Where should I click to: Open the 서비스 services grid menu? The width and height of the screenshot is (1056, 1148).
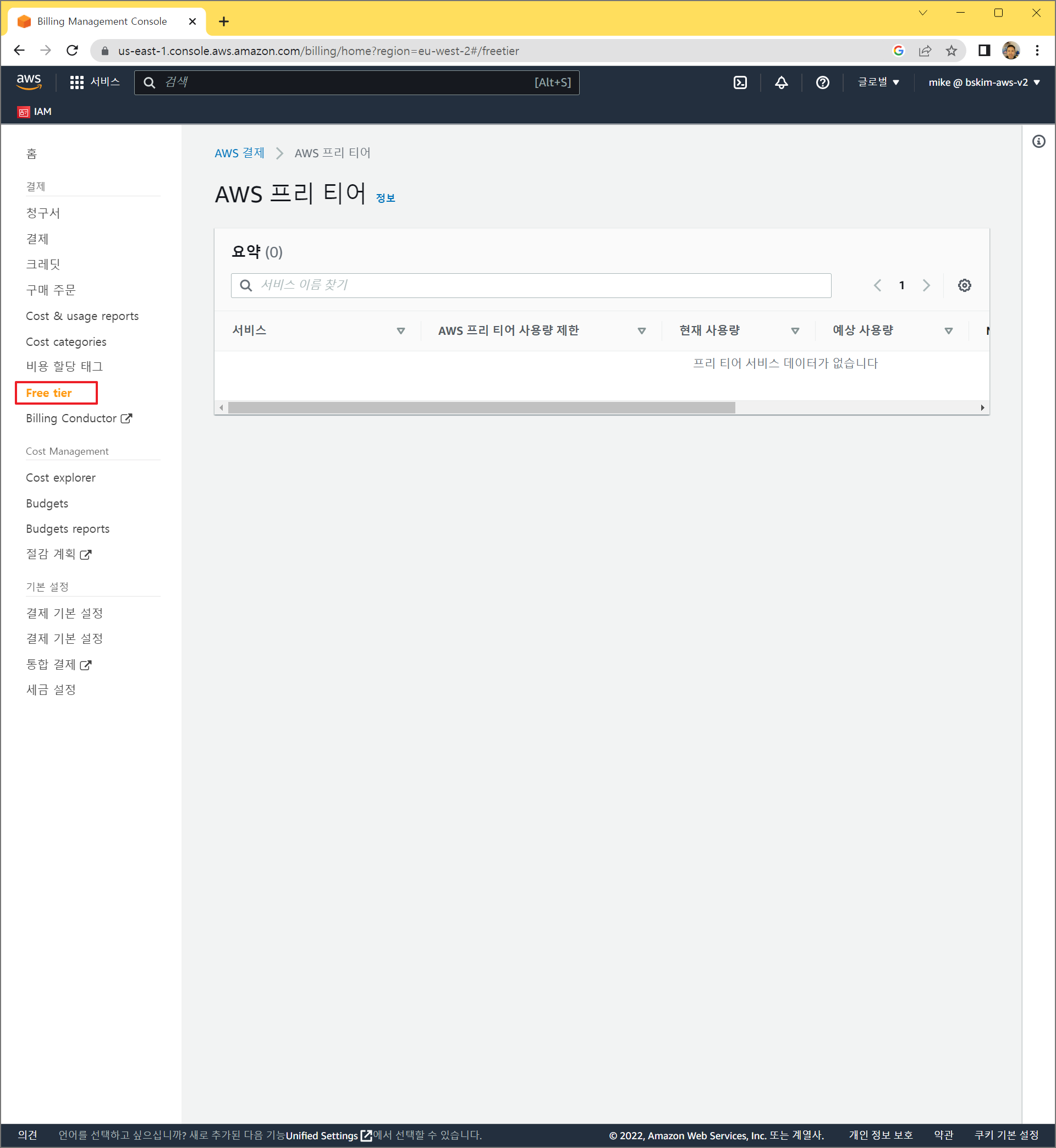pyautogui.click(x=95, y=82)
